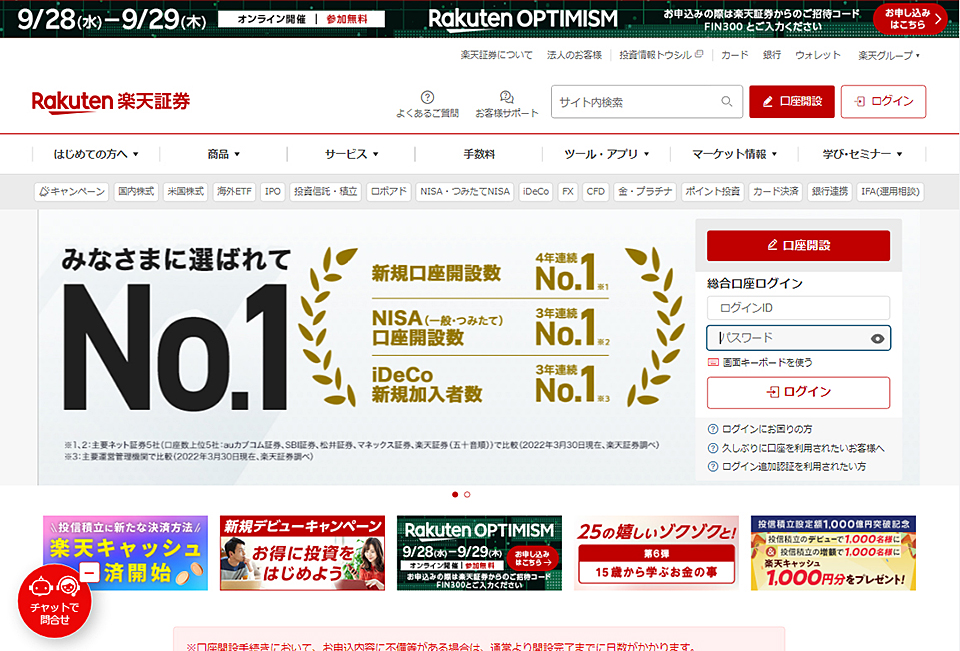The width and height of the screenshot is (960, 651).
Task: Open 楽天証券について link
Action: pos(497,55)
